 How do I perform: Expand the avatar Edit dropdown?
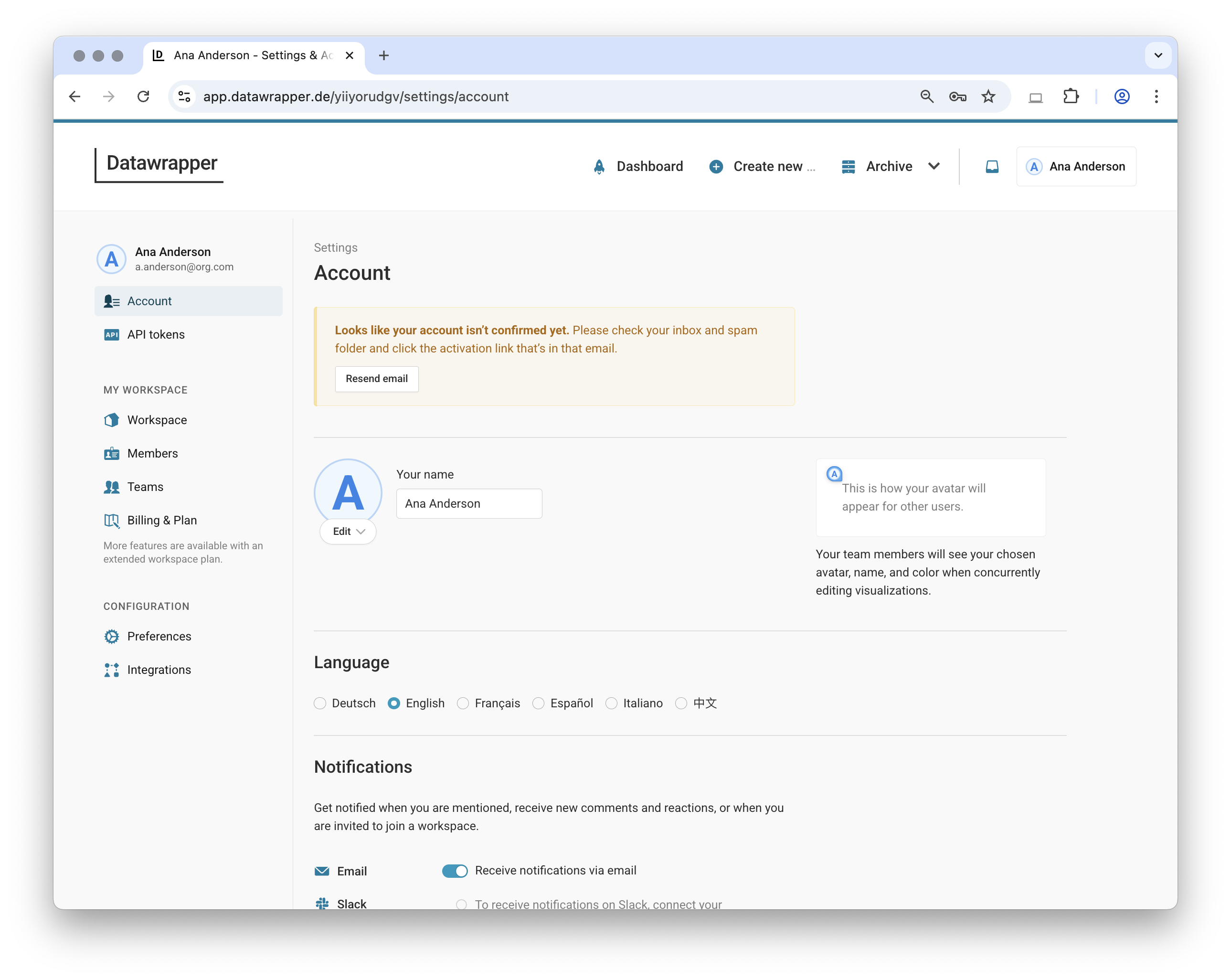[348, 531]
